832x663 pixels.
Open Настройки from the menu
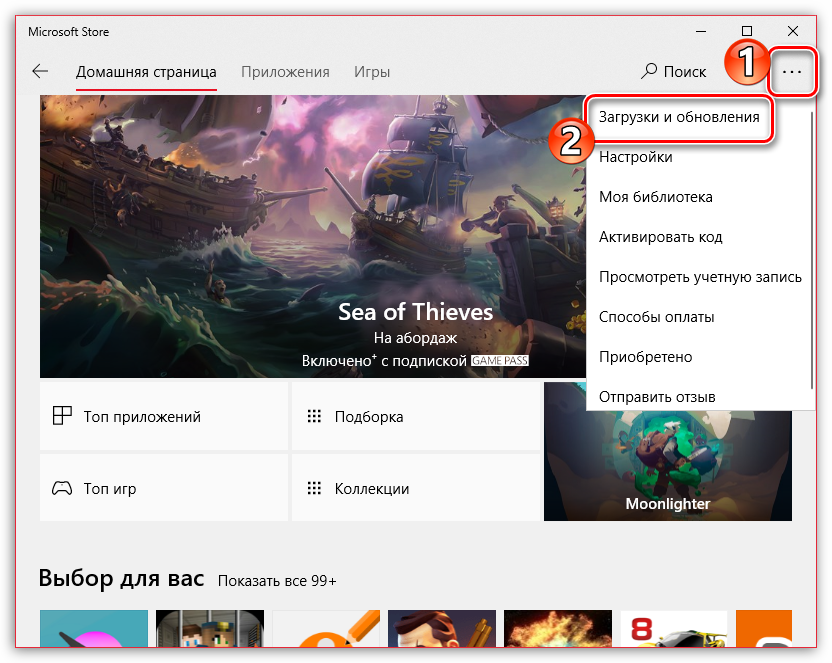click(x=635, y=157)
